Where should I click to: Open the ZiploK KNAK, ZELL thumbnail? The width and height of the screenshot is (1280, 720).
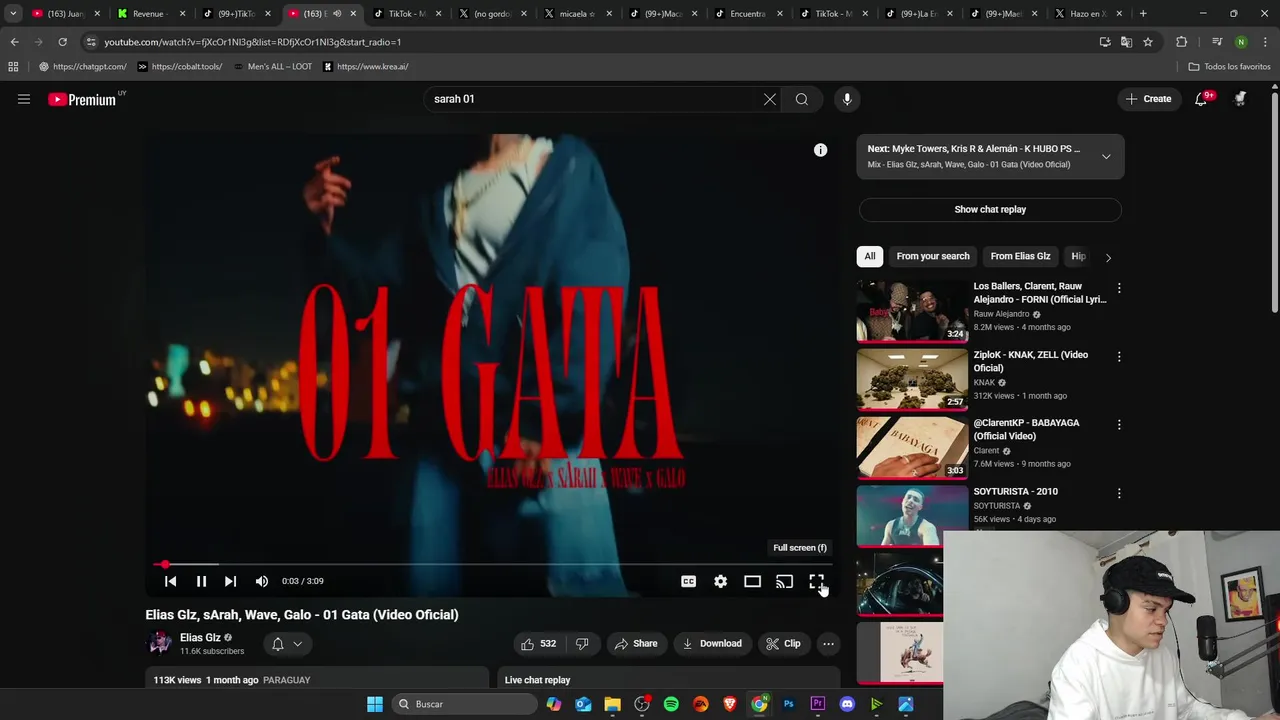912,379
